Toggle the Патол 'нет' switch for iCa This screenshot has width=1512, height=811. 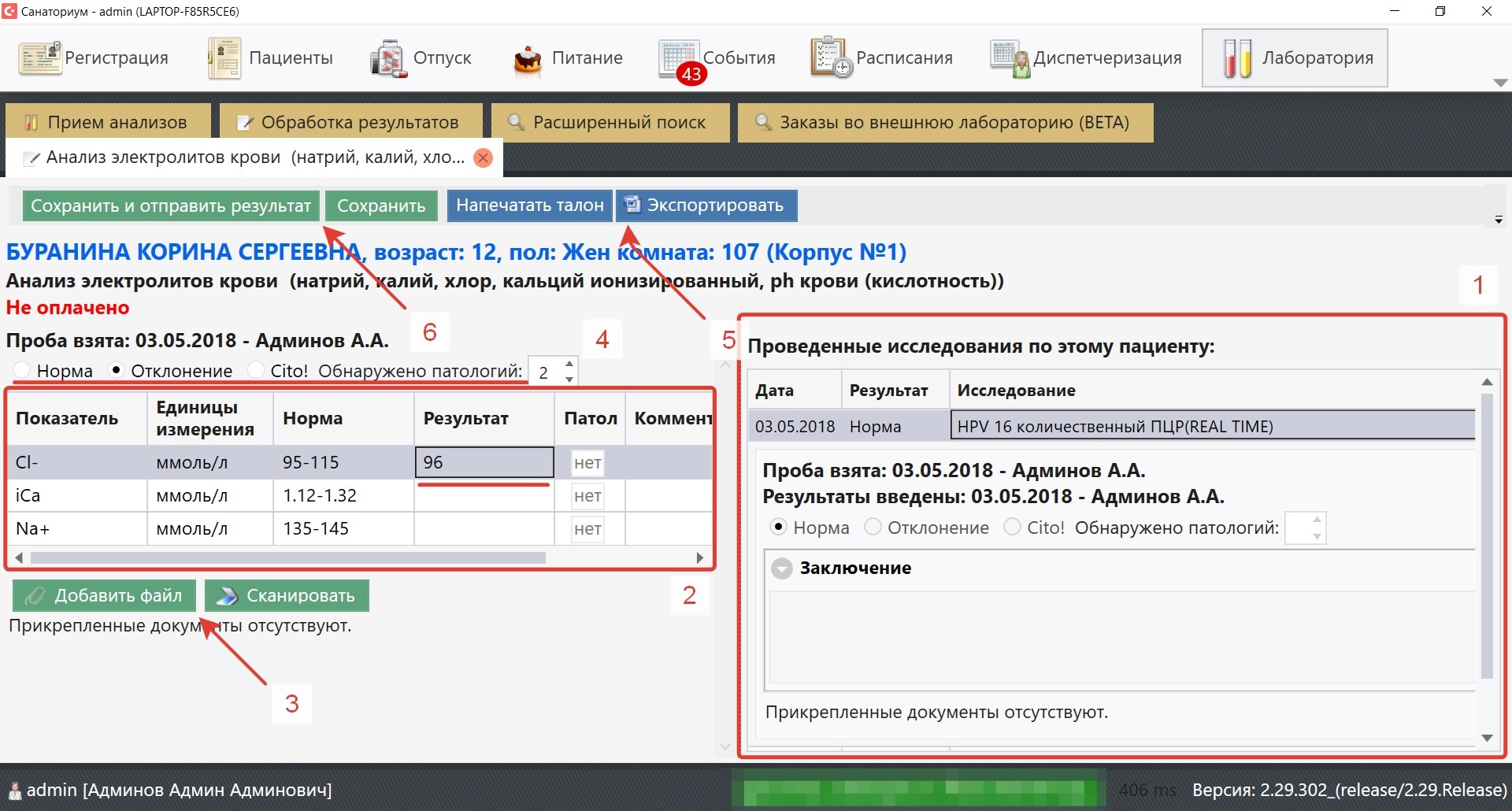[x=587, y=496]
